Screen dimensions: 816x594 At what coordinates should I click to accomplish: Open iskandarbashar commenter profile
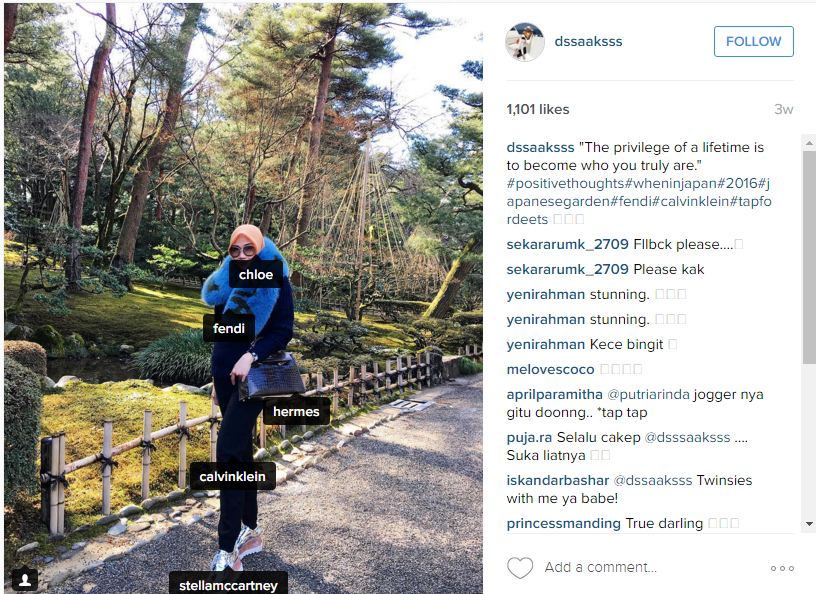click(x=557, y=480)
